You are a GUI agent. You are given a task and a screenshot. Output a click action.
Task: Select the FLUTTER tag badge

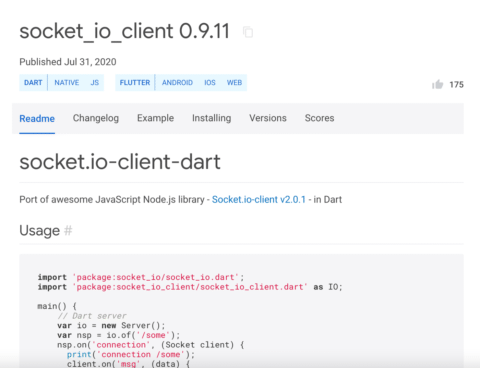click(135, 82)
